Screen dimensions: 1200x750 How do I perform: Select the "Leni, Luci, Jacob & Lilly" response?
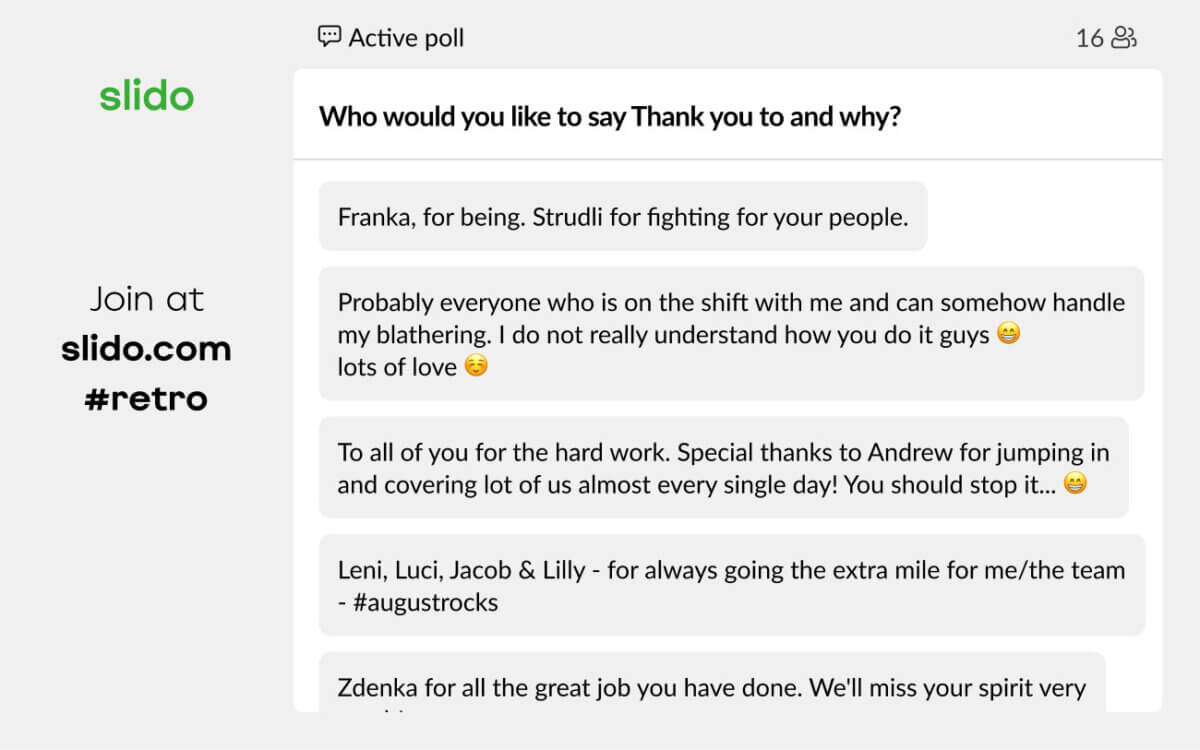point(730,586)
